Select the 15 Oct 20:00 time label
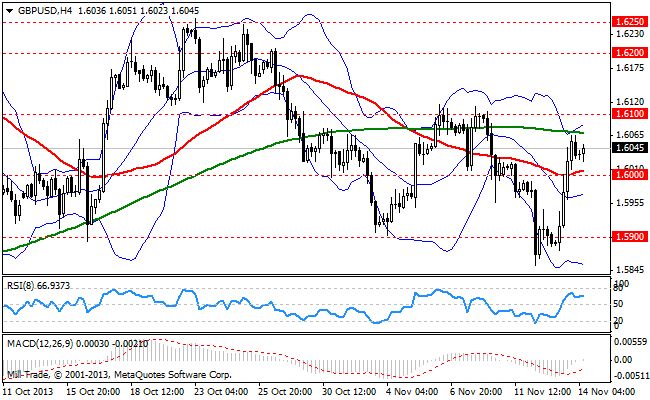The width and height of the screenshot is (650, 400). click(92, 392)
